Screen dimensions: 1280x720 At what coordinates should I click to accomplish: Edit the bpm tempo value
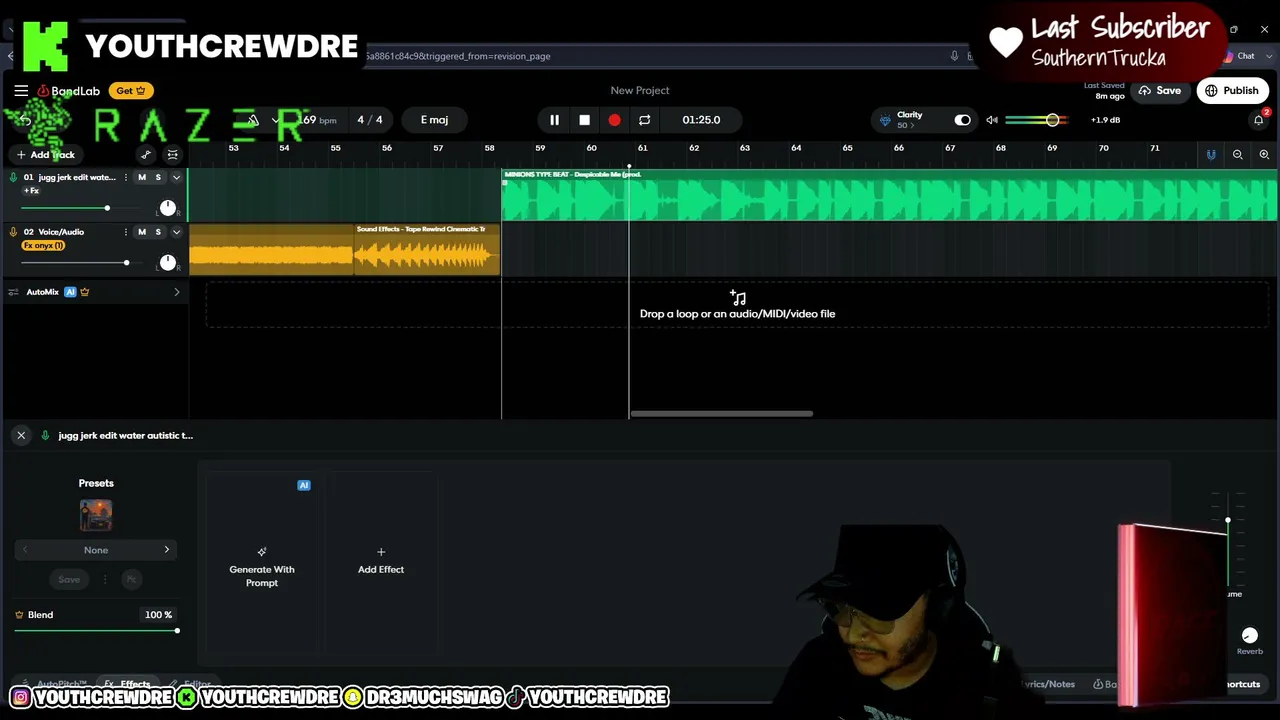[x=319, y=120]
